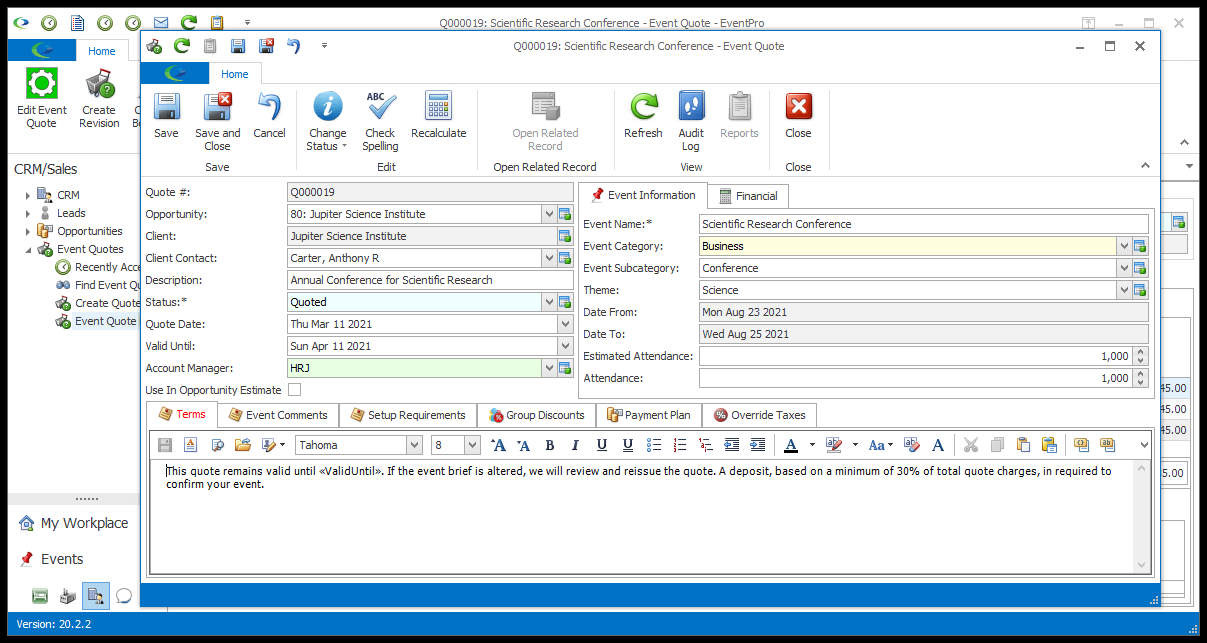Open Events navigation section
The image size is (1207, 643).
(52, 559)
